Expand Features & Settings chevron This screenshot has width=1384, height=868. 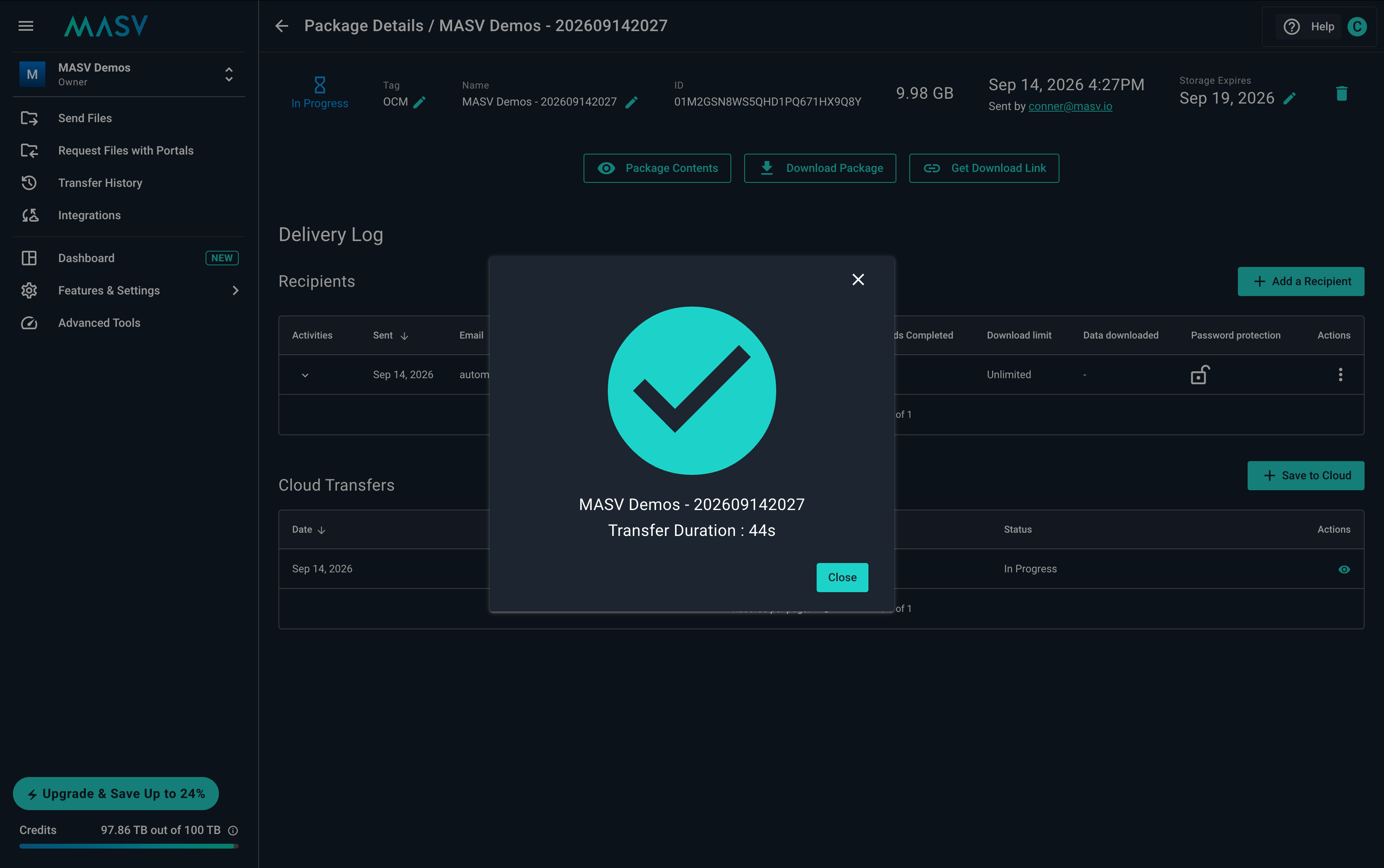(x=236, y=290)
